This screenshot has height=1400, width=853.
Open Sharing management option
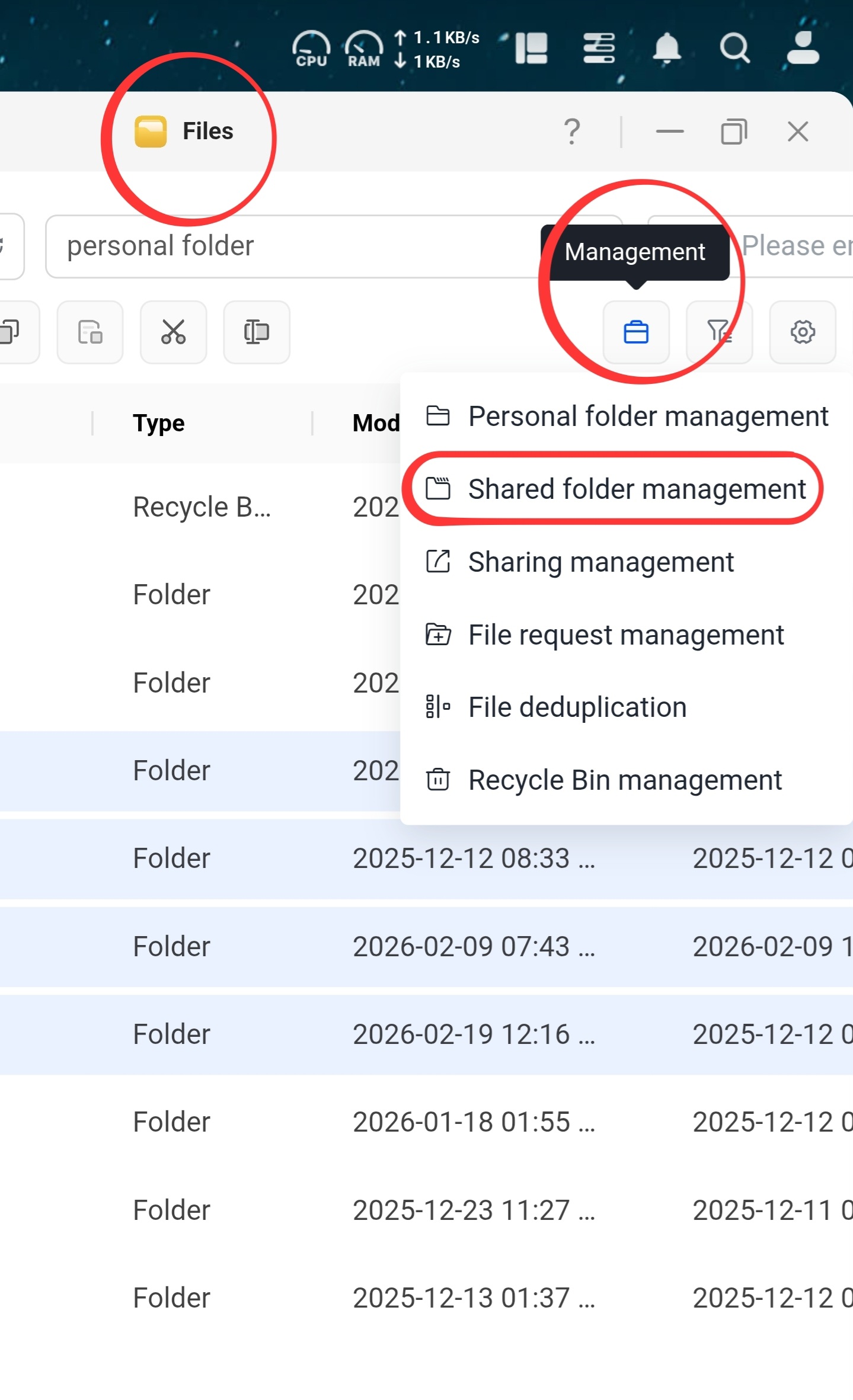[600, 562]
